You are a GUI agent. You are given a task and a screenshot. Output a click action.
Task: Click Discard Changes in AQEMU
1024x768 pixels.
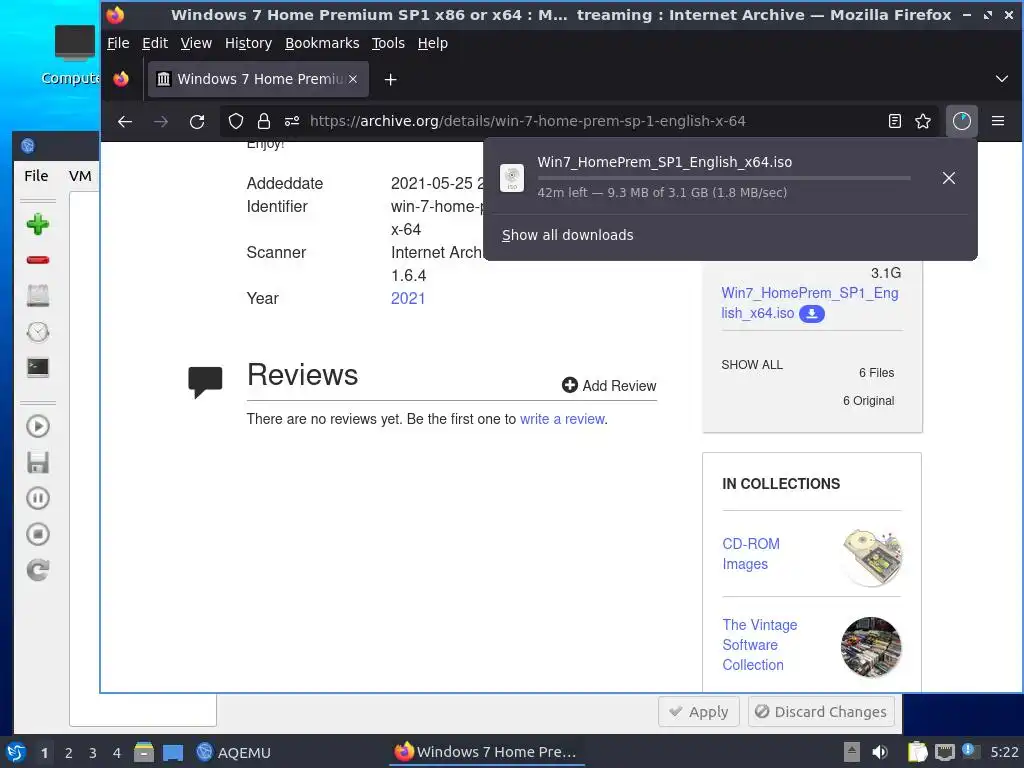point(821,712)
